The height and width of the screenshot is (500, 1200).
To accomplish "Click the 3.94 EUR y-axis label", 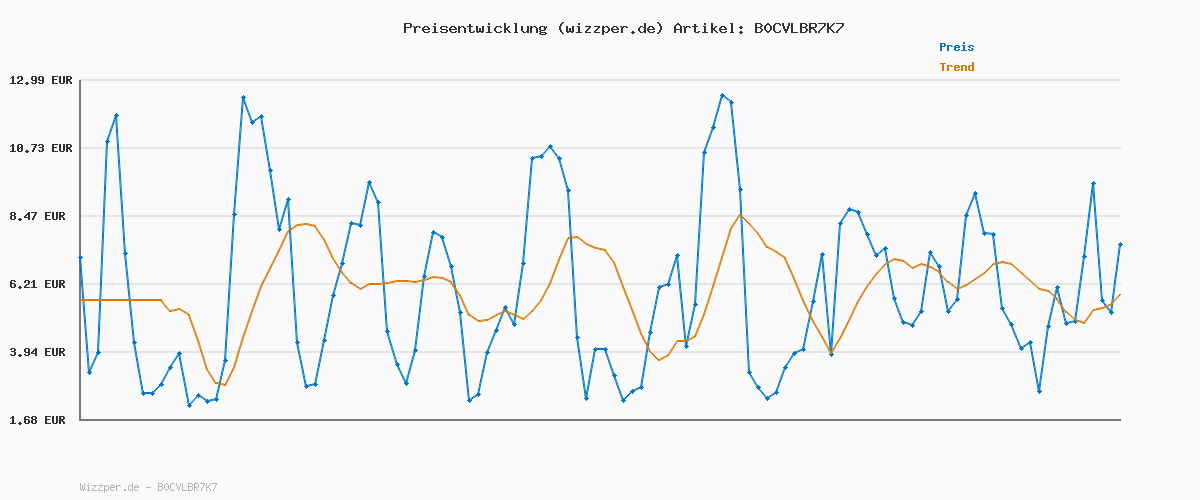I will (x=41, y=352).
